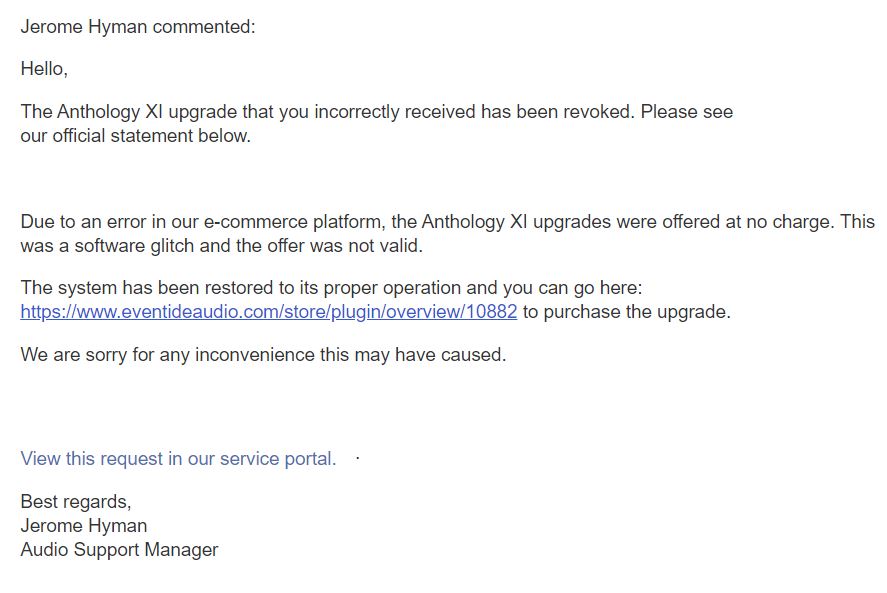Click the word "revoked" in the first paragraph
The image size is (887, 593).
[x=599, y=112]
